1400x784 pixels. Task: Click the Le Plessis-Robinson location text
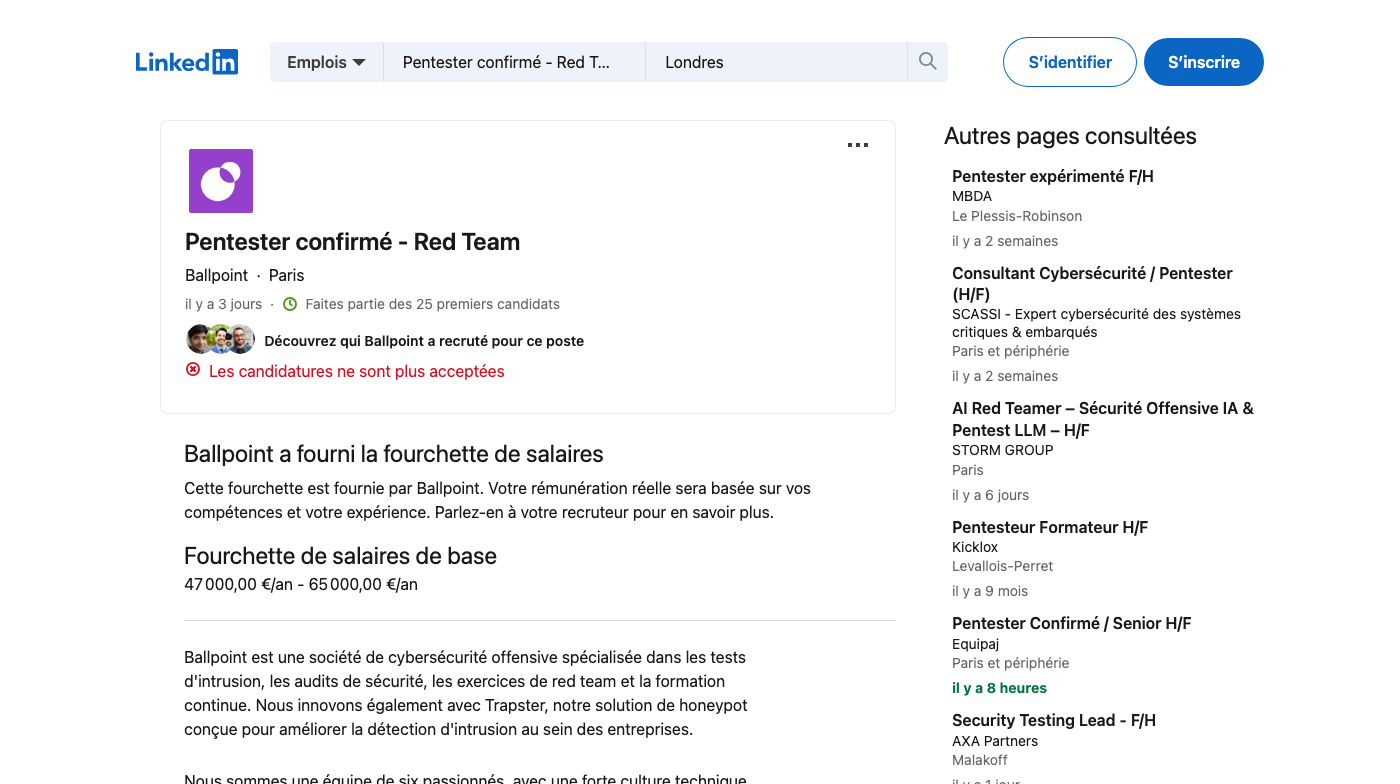(x=1017, y=216)
